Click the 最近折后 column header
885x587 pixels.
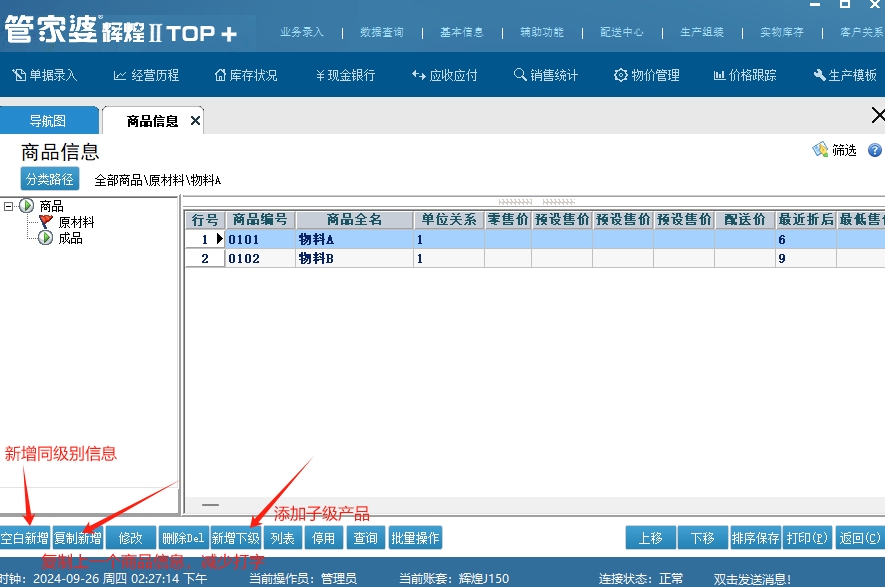click(x=806, y=220)
